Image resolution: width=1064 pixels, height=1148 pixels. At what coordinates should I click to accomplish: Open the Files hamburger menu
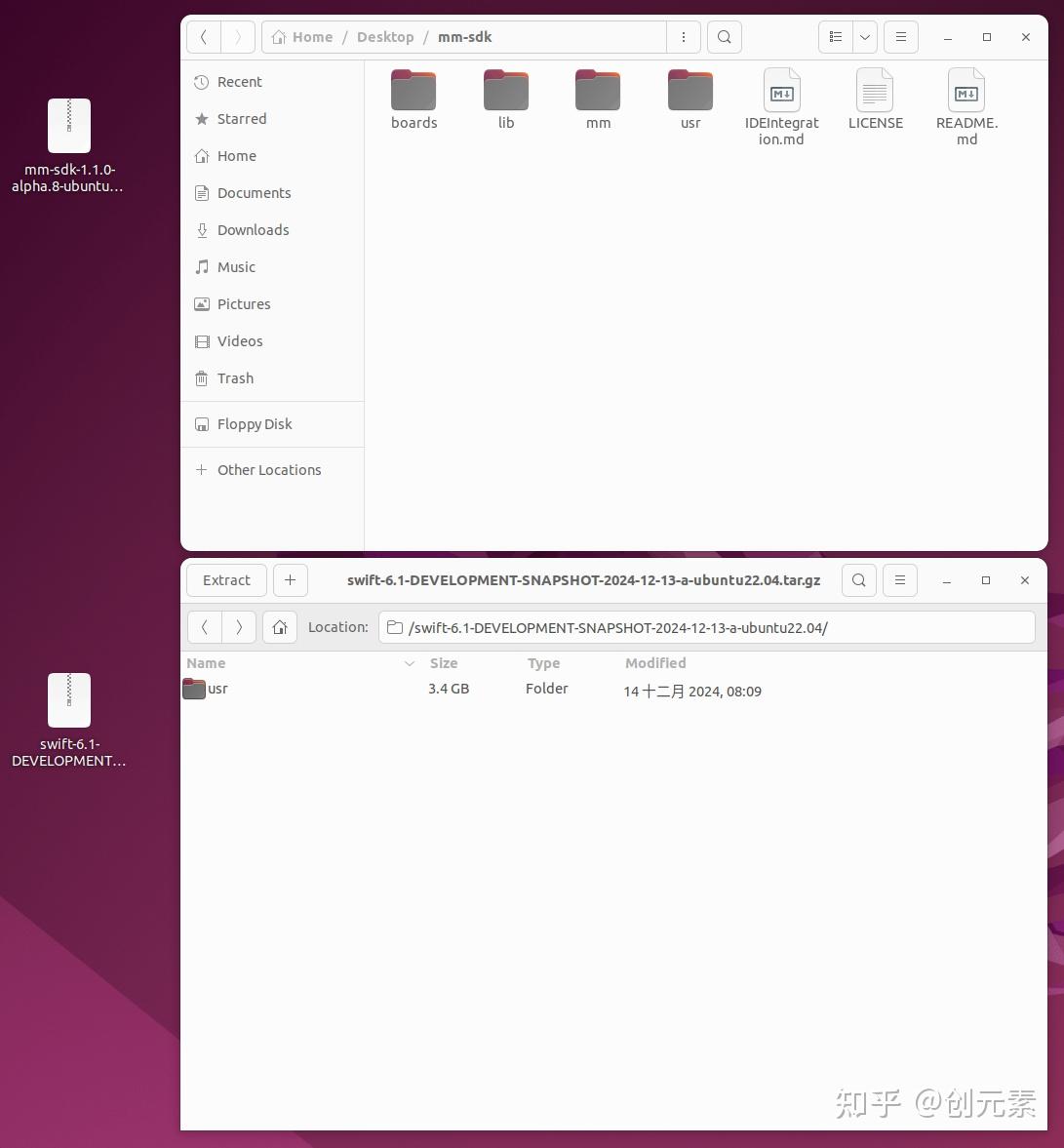pyautogui.click(x=901, y=37)
